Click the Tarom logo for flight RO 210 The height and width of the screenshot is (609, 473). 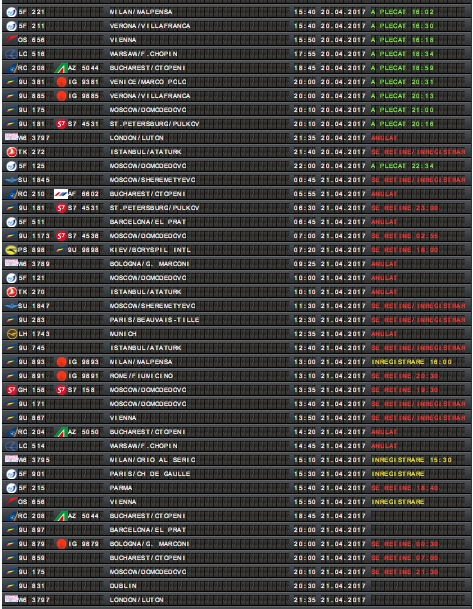pyautogui.click(x=12, y=194)
